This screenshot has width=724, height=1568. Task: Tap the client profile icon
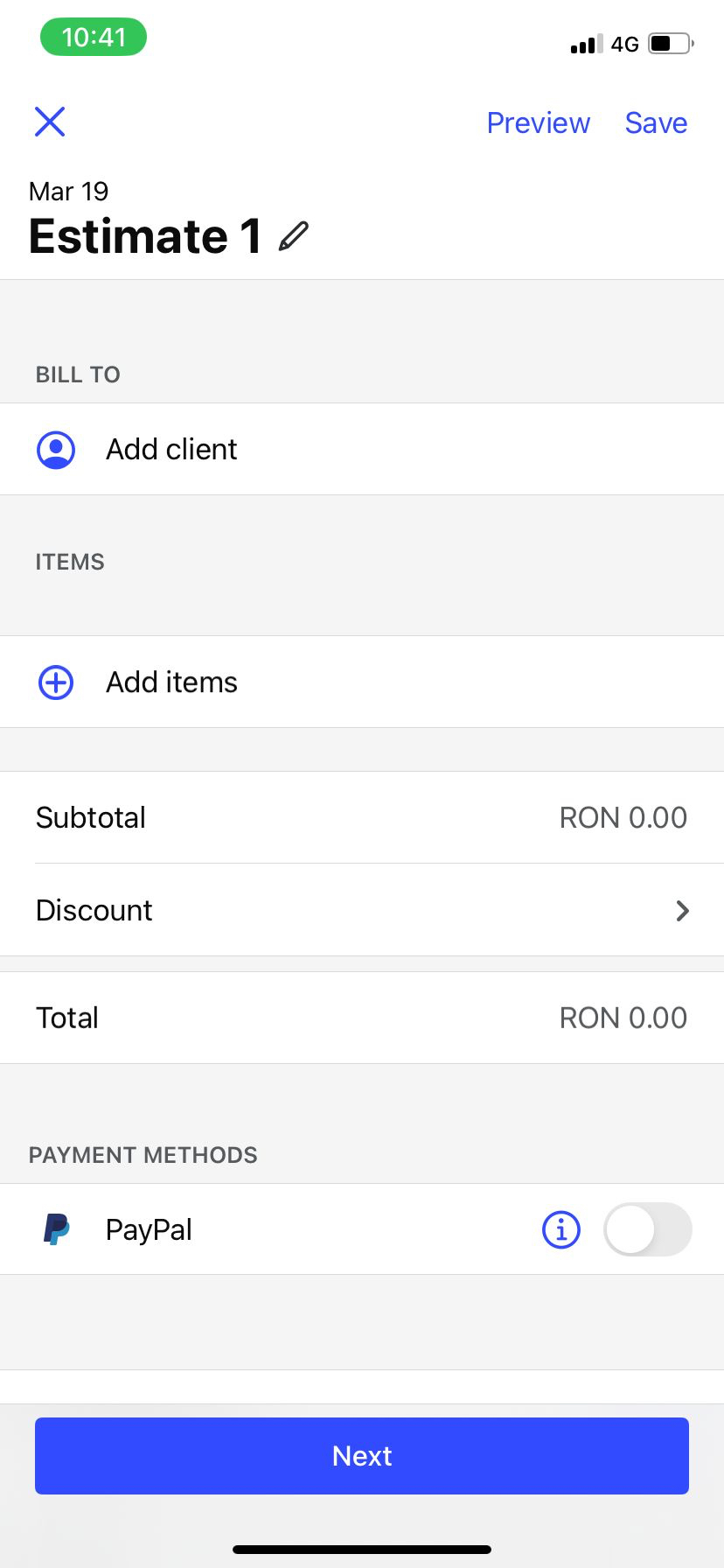[x=56, y=450]
